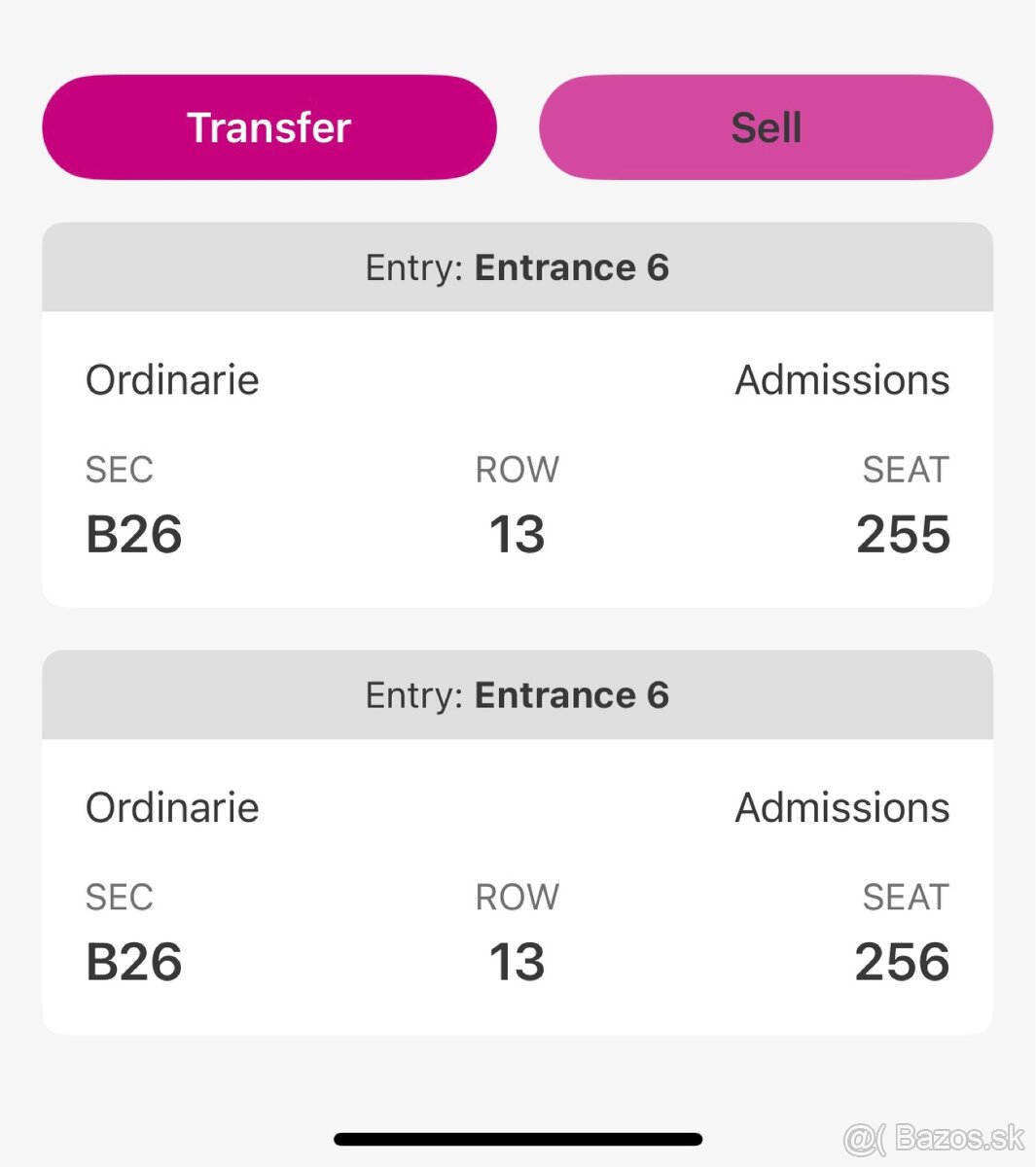Tap the SEAT label on the first ticket
The height and width of the screenshot is (1167, 1036).
coord(906,470)
